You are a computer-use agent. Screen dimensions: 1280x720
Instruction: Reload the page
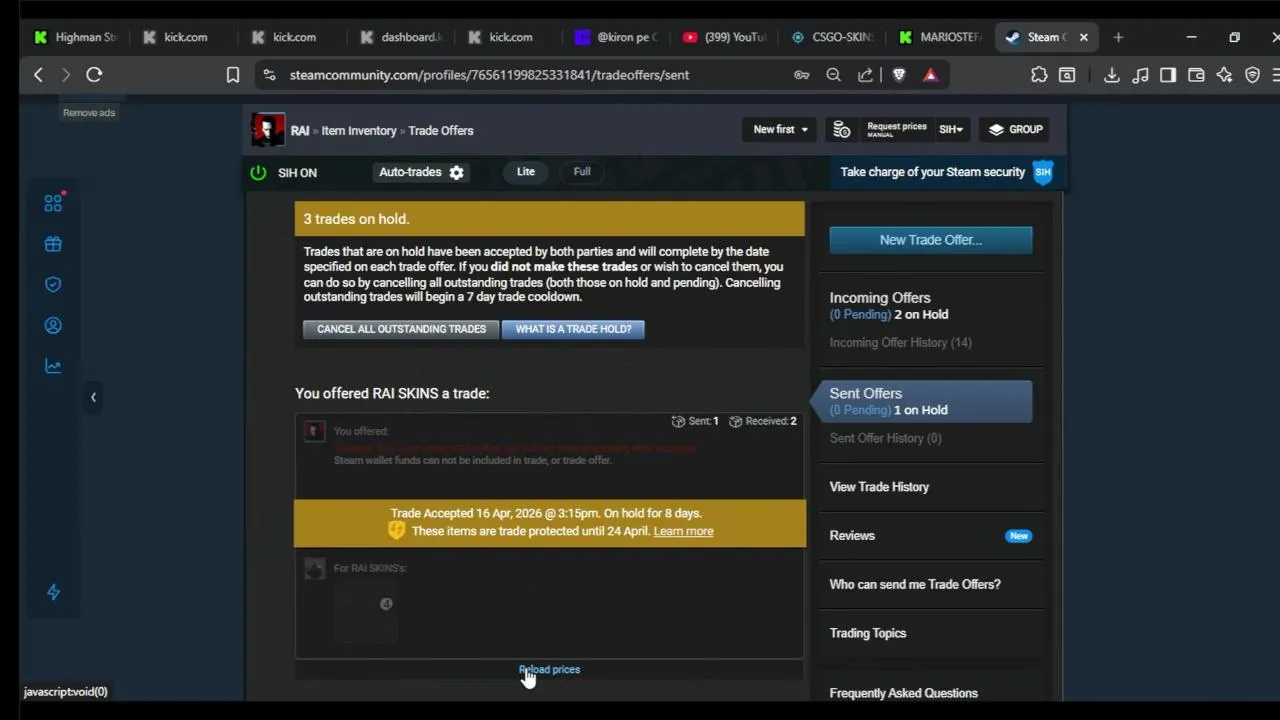[94, 75]
